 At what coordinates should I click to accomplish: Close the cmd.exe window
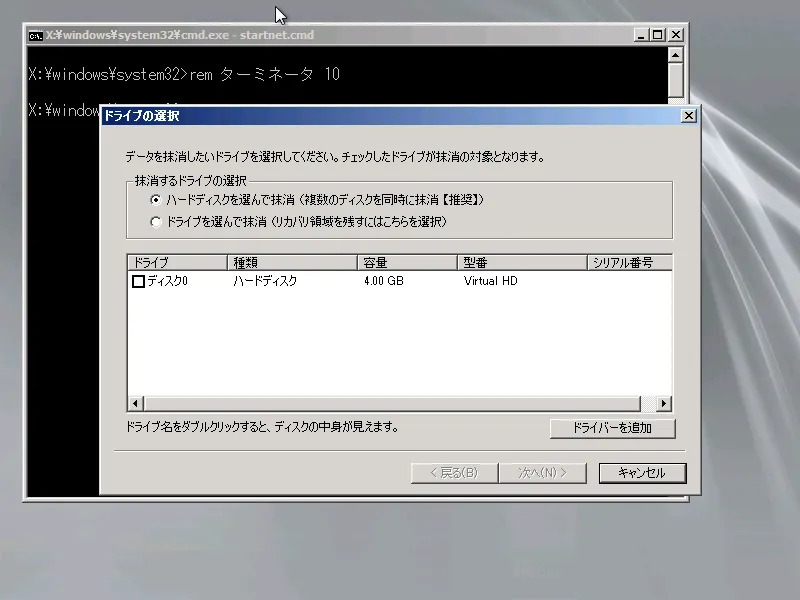[676, 35]
